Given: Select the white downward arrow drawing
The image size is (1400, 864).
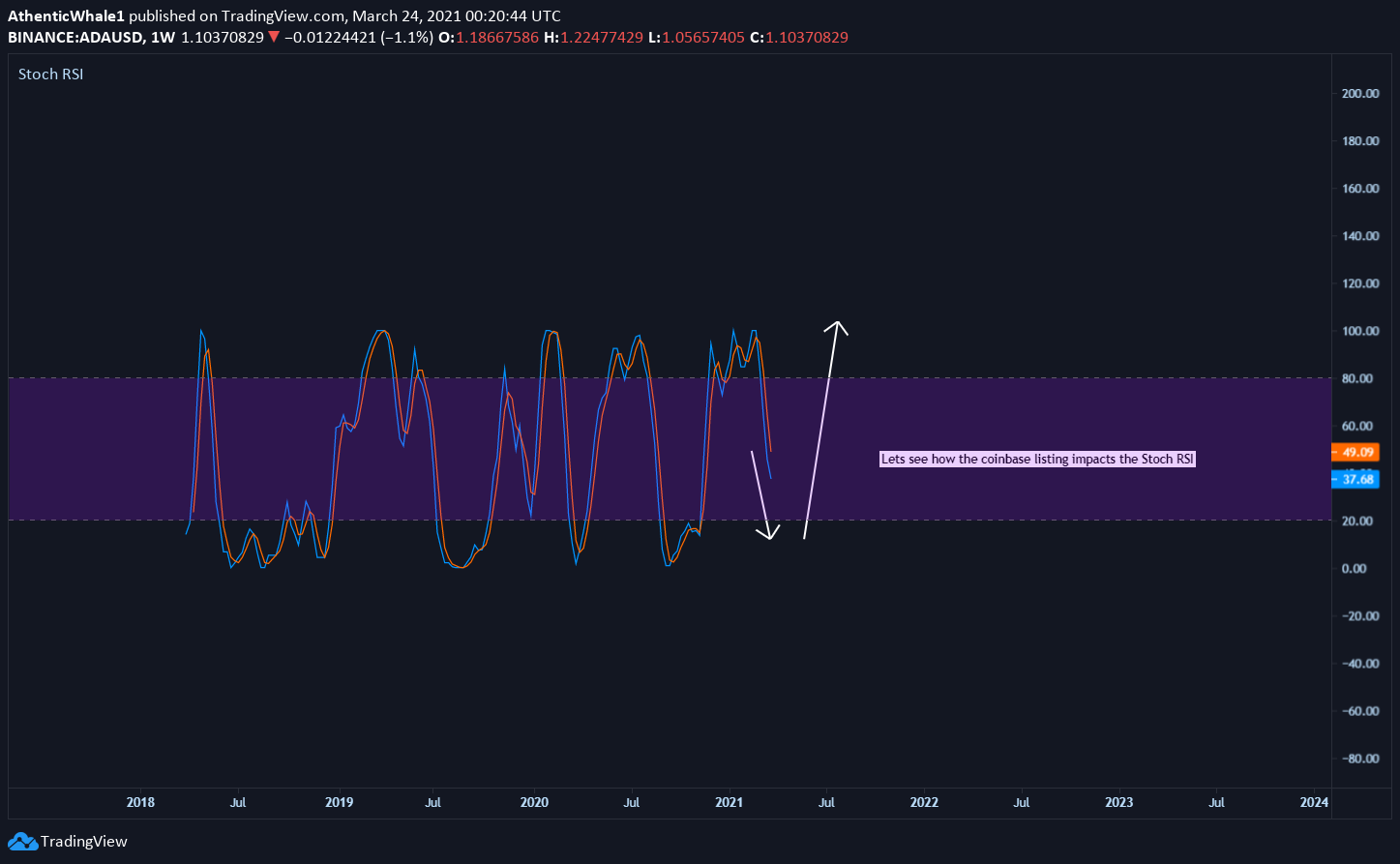Looking at the screenshot, I should click(x=763, y=494).
